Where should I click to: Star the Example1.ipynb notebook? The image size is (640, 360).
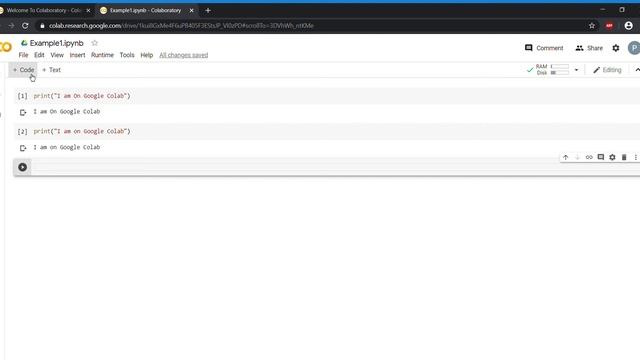95,43
